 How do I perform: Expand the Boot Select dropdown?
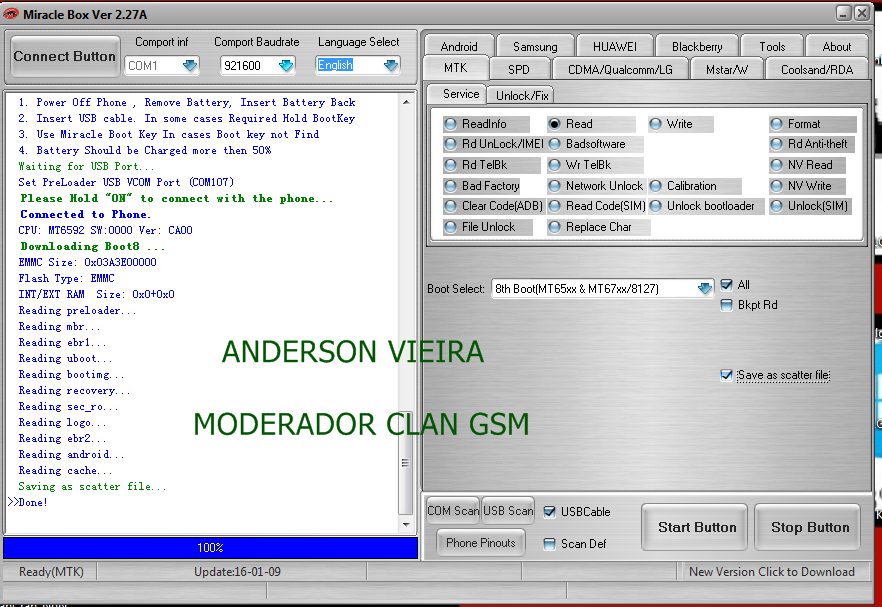coord(705,289)
